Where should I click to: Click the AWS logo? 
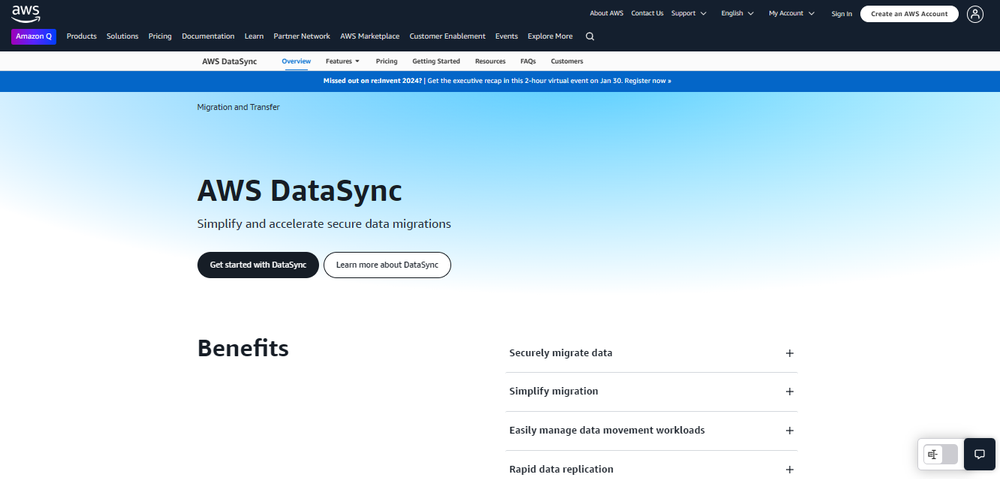pyautogui.click(x=26, y=13)
